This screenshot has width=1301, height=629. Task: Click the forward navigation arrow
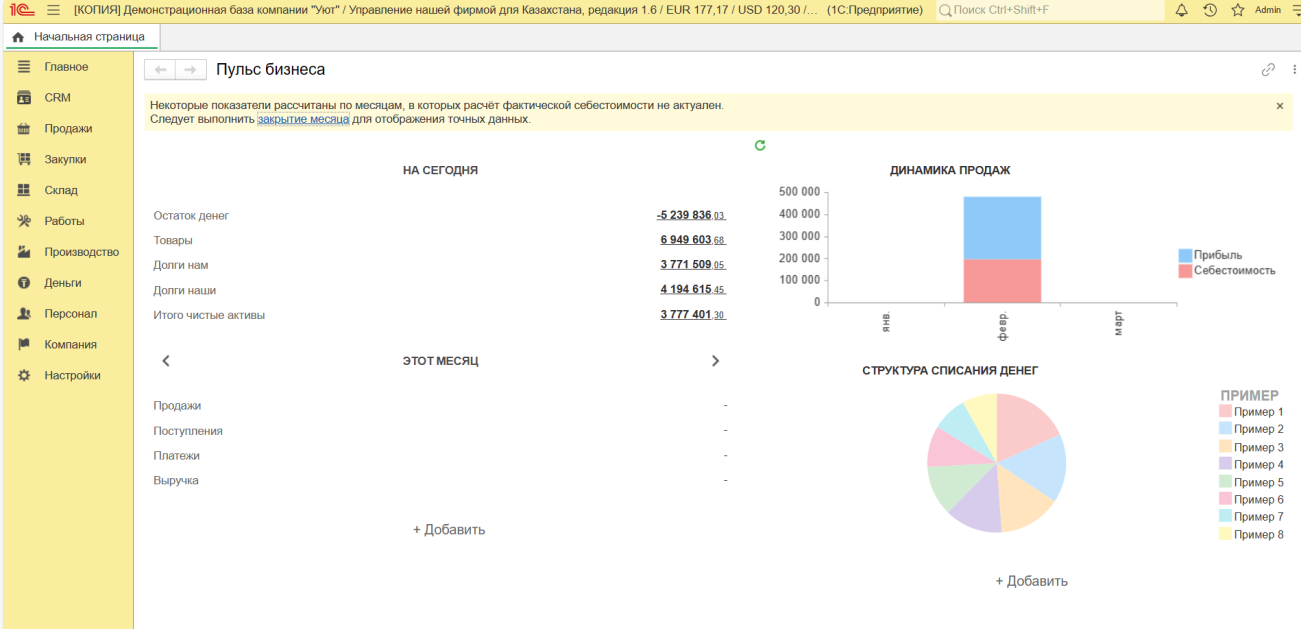tap(191, 69)
